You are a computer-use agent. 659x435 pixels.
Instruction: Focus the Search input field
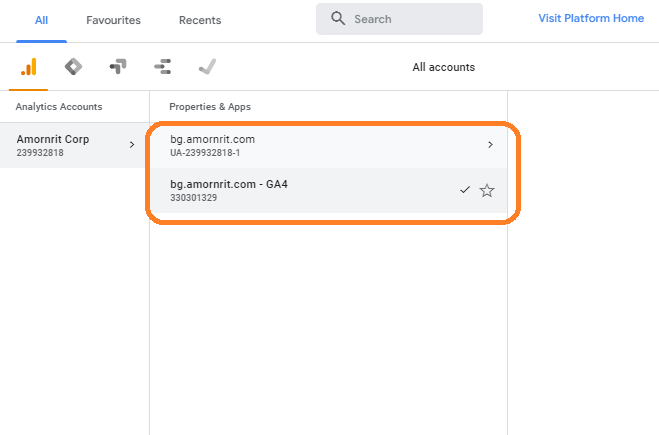click(410, 19)
